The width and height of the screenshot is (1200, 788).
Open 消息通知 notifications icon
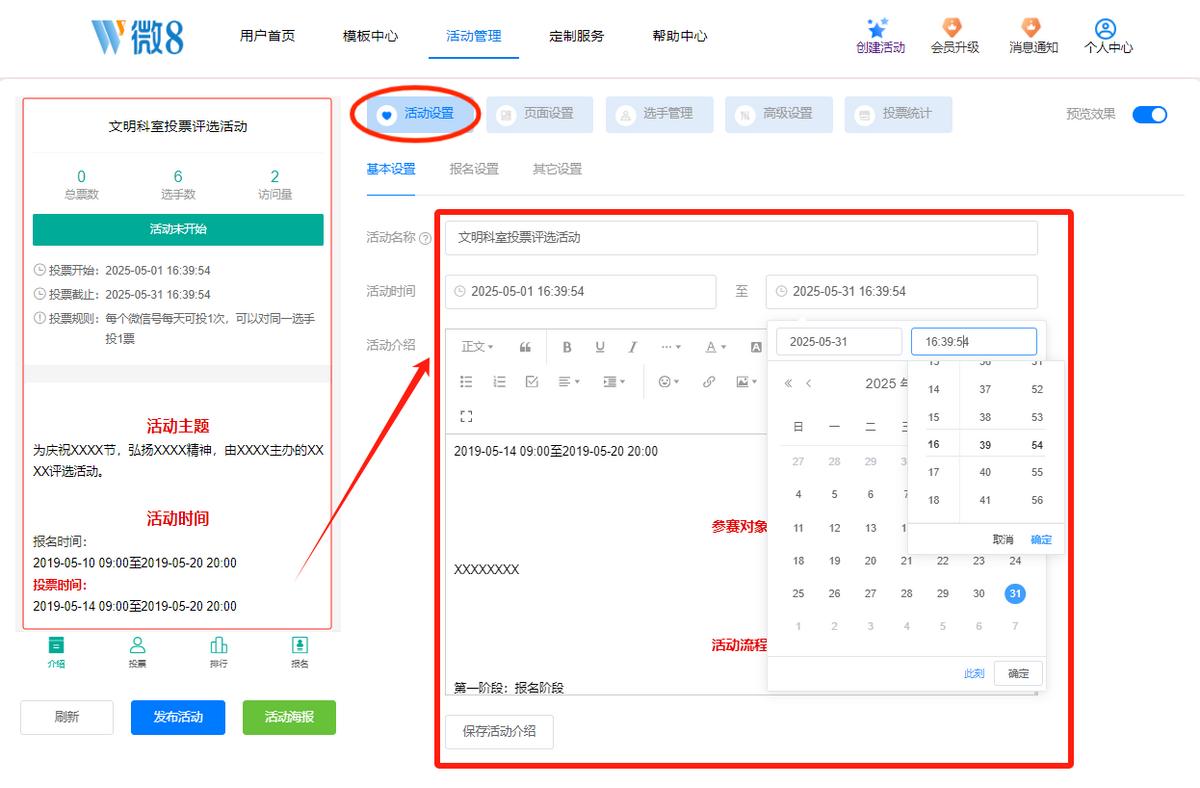pyautogui.click(x=1032, y=27)
